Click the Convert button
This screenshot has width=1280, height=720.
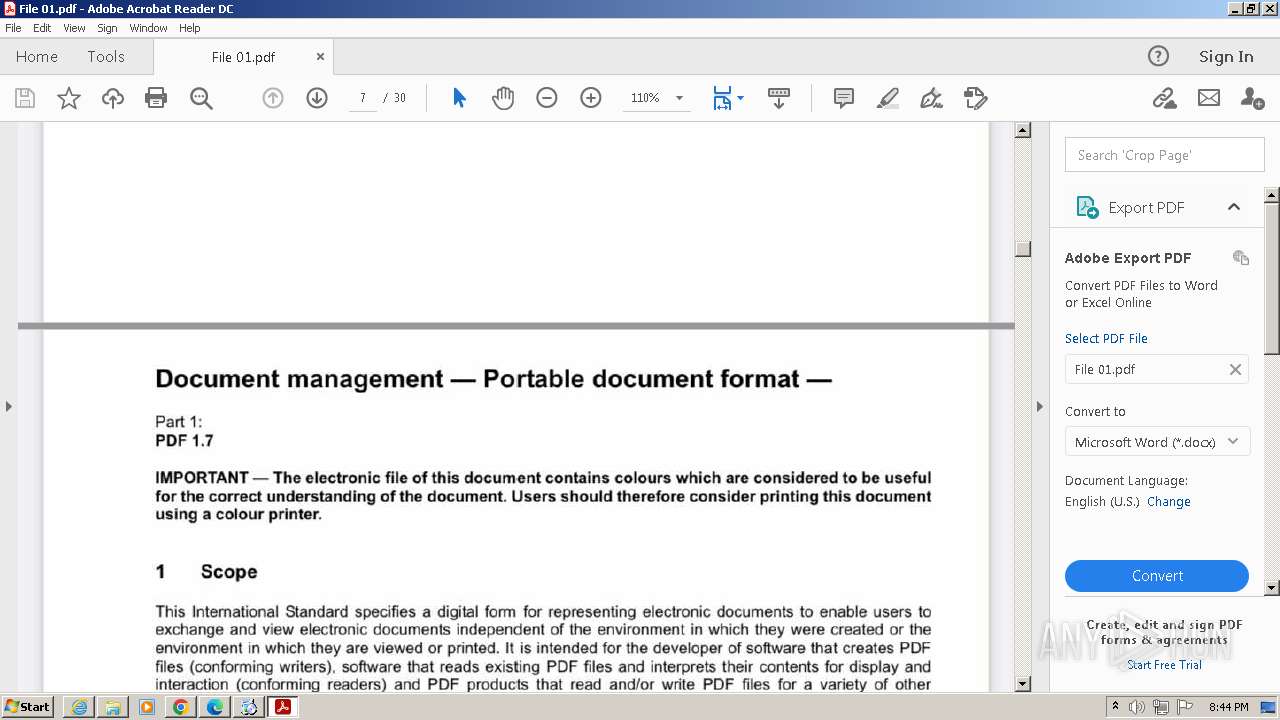[1157, 576]
